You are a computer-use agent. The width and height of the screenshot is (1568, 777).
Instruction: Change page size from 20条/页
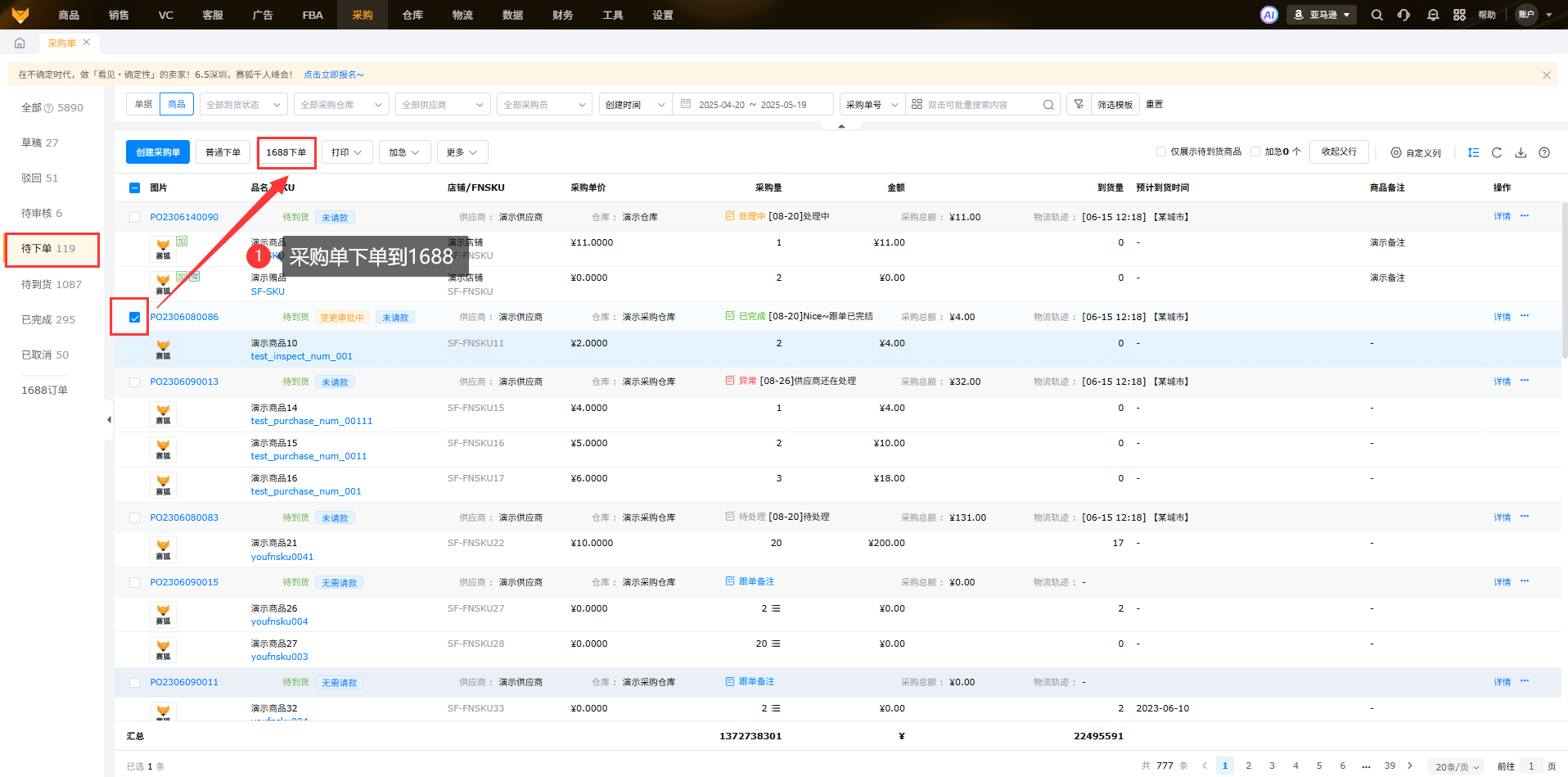click(x=1458, y=767)
